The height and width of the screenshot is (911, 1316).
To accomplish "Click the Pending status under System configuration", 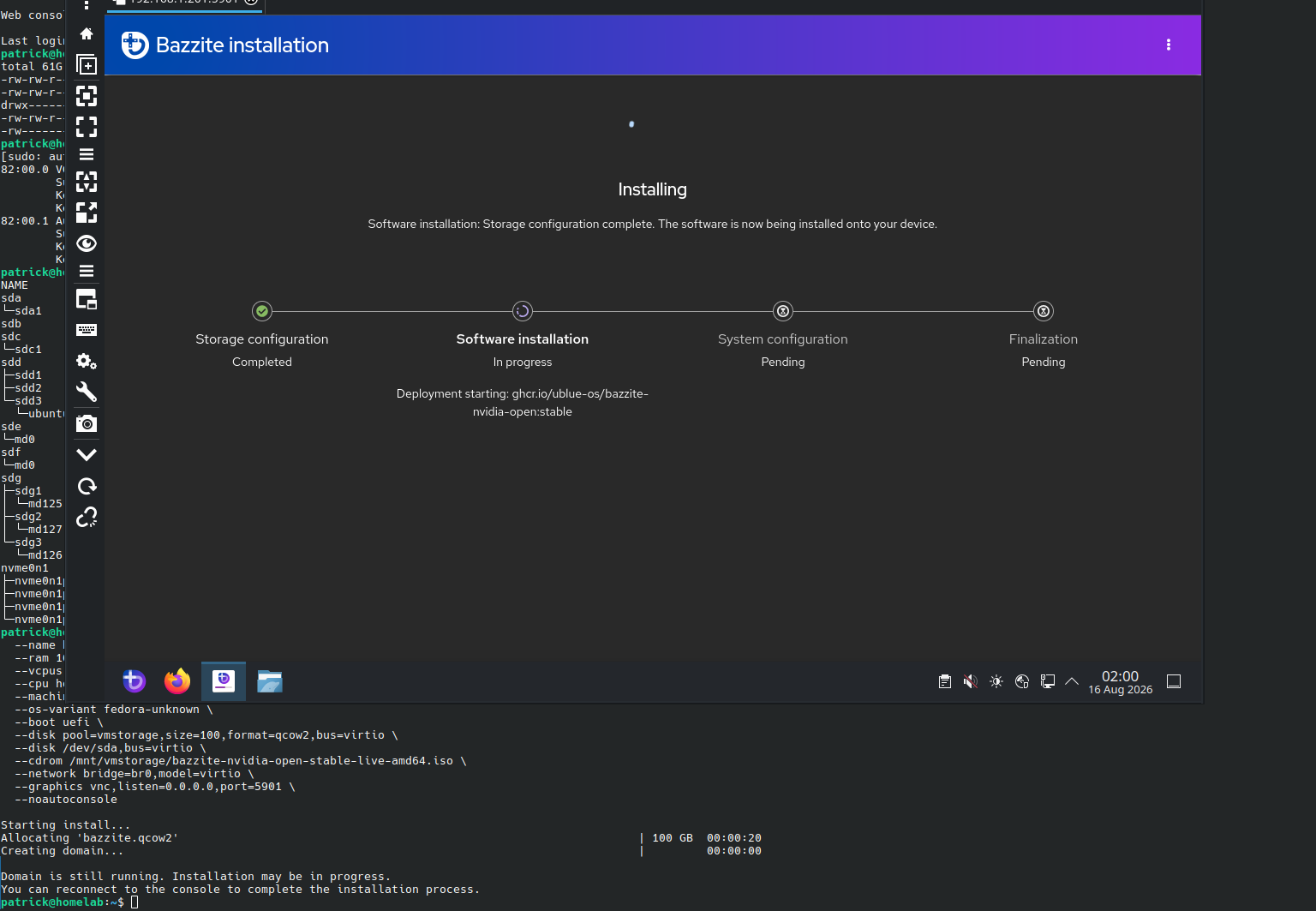I will pyautogui.click(x=783, y=362).
